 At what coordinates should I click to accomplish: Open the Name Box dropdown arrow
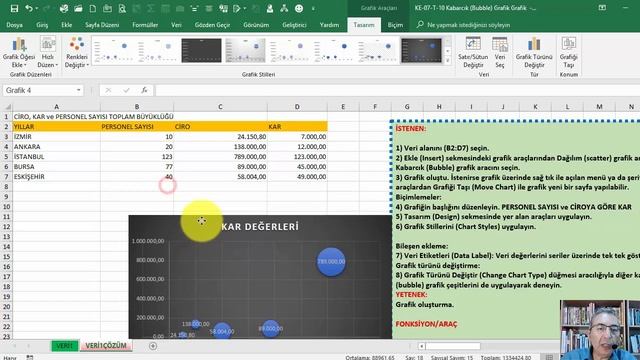pos(78,90)
